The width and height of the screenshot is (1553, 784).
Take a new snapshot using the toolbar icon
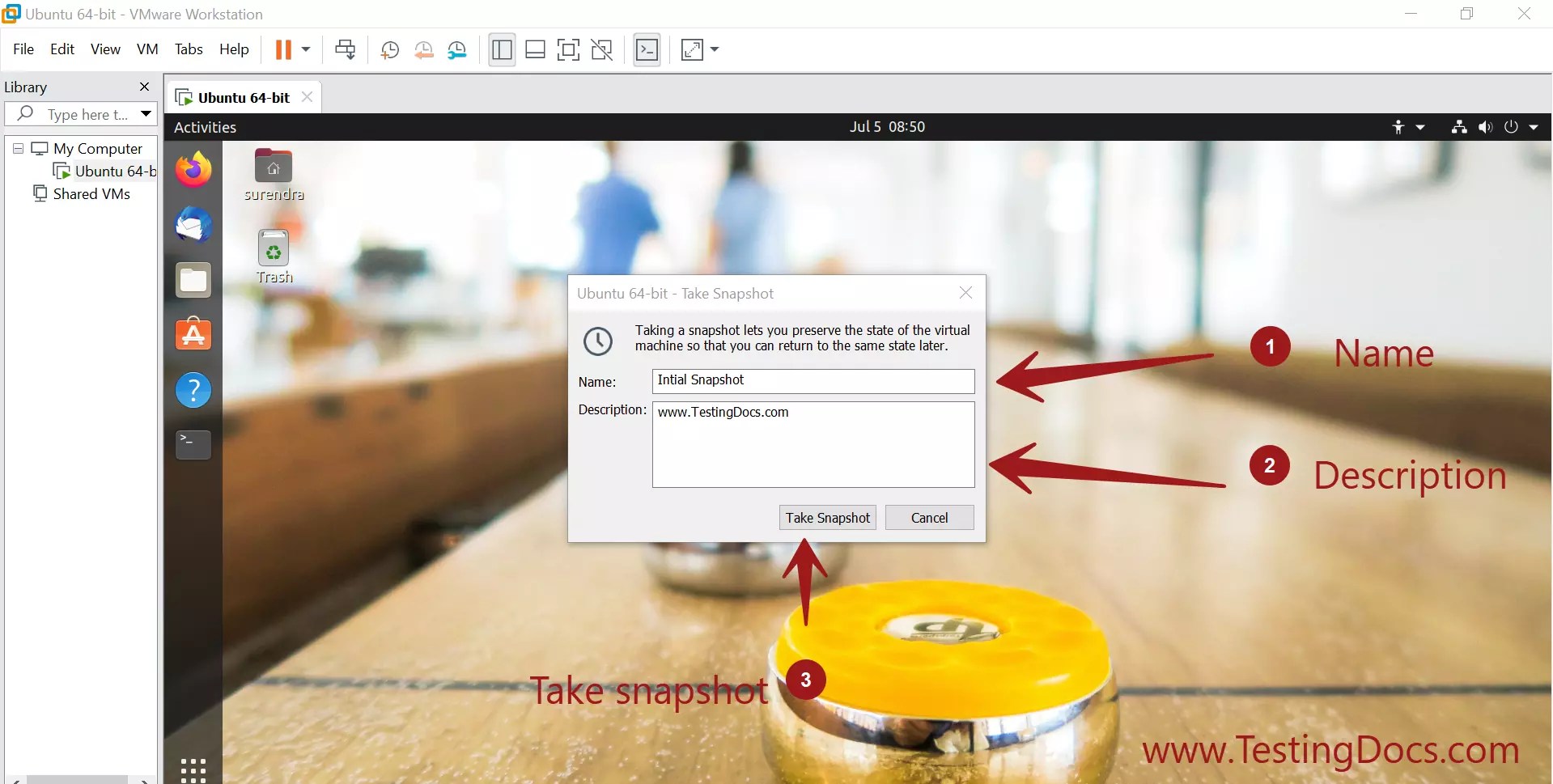click(x=389, y=49)
